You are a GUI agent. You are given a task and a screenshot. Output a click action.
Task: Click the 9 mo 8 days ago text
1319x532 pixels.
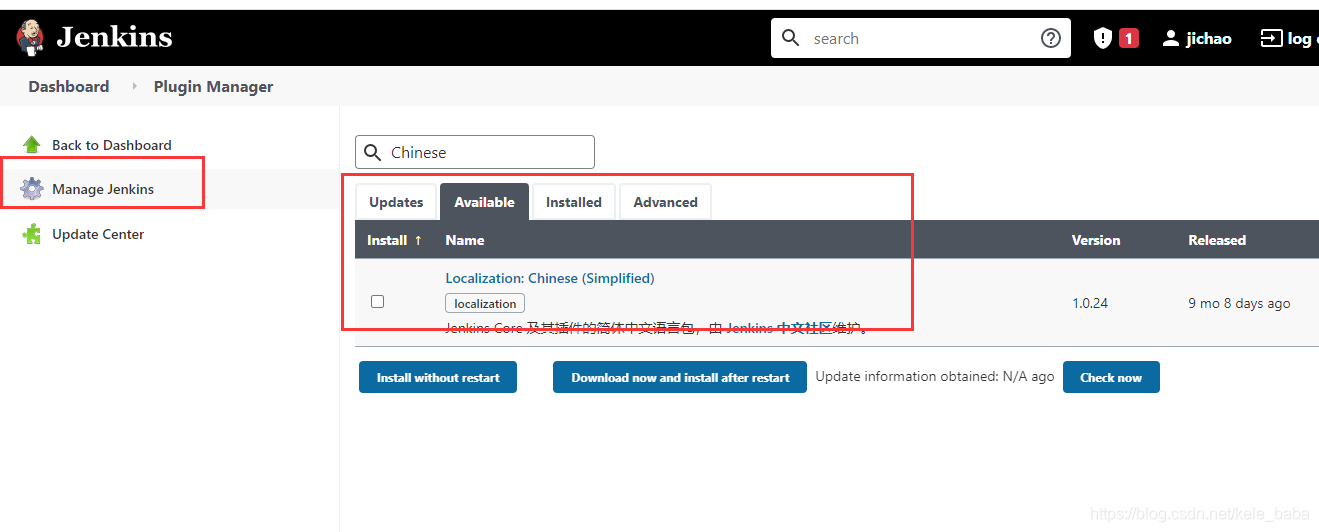pyautogui.click(x=1239, y=303)
